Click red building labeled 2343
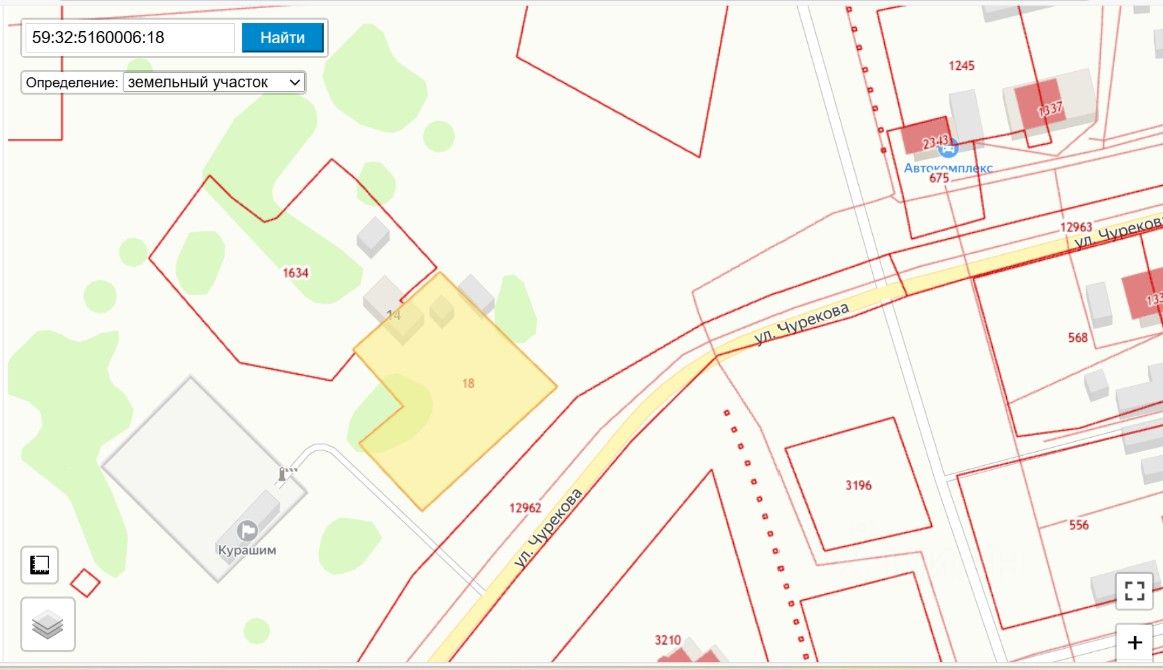The height and width of the screenshot is (670, 1163). 926,136
